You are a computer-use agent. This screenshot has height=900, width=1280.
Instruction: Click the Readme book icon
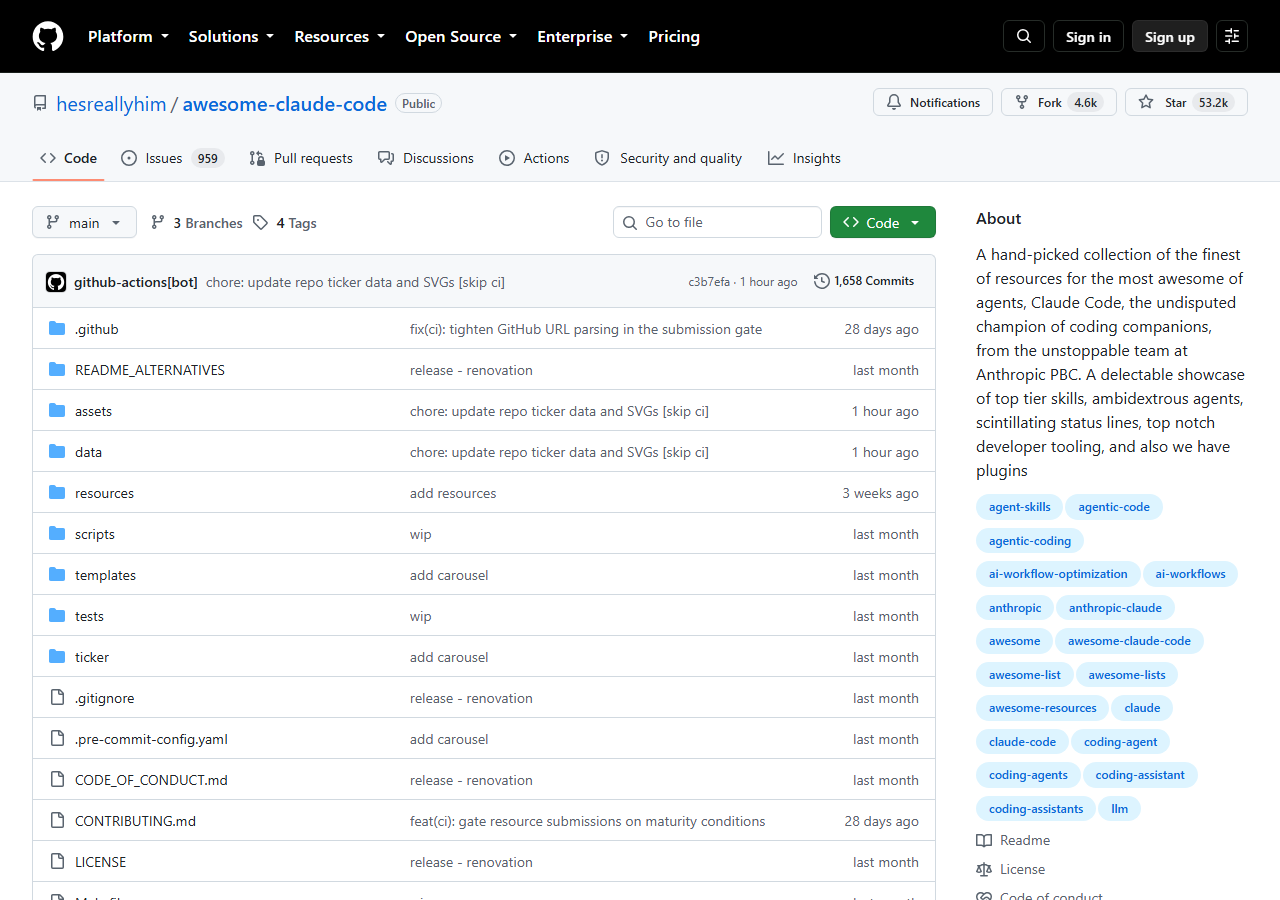tap(984, 841)
